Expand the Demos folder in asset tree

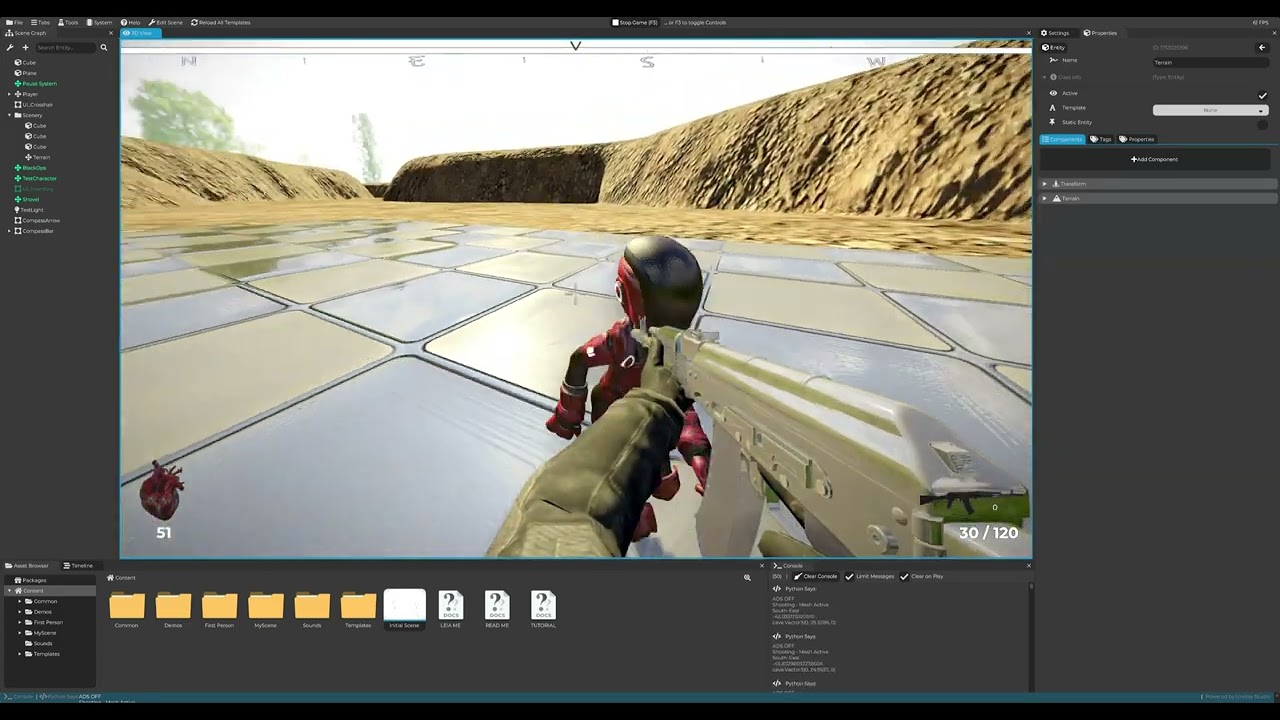[x=20, y=612]
